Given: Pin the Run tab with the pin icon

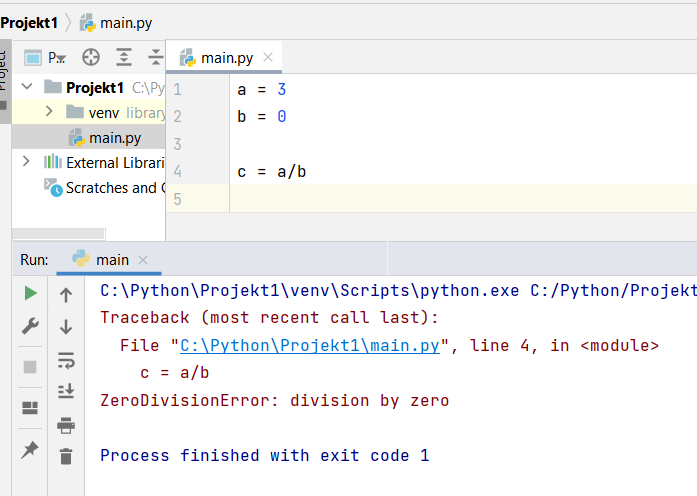Looking at the screenshot, I should tap(30, 450).
